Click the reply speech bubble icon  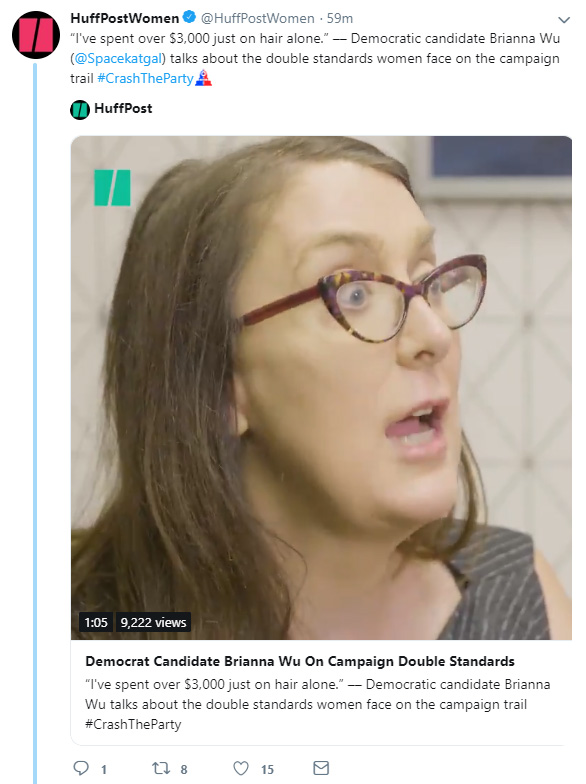81,768
